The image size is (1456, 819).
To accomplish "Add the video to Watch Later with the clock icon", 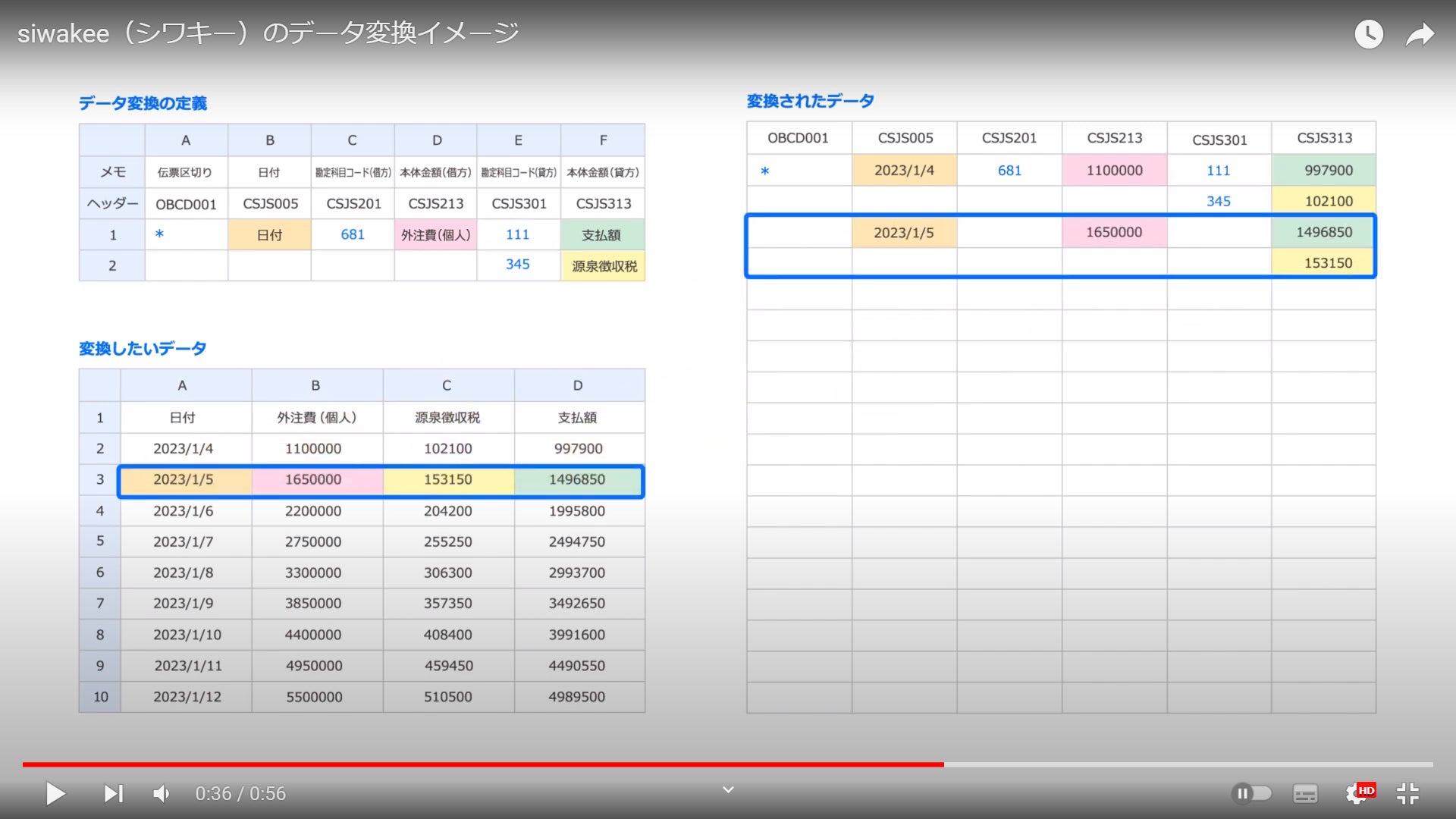I will click(1368, 34).
